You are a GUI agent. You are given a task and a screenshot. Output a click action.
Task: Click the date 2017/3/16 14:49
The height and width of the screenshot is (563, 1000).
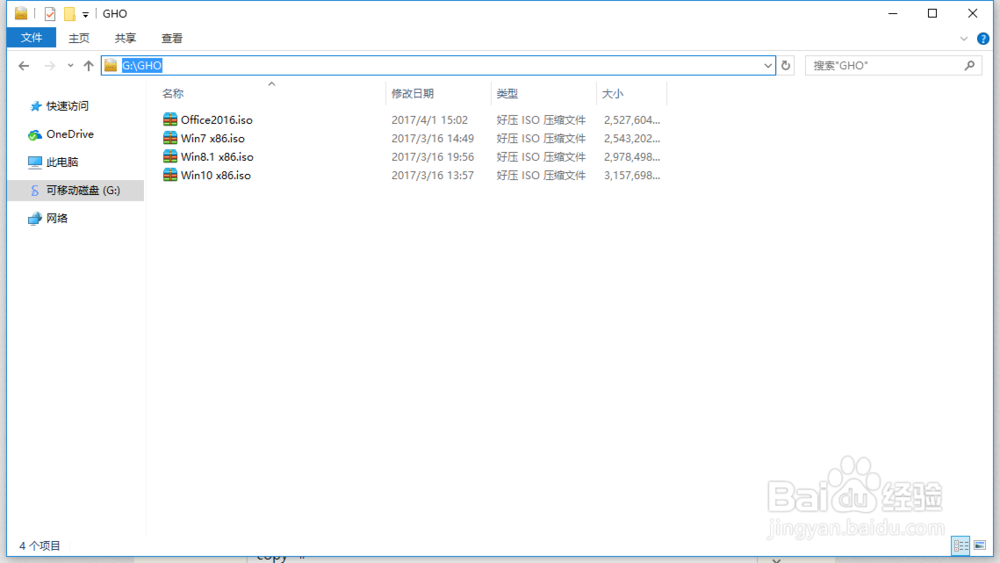coord(432,138)
